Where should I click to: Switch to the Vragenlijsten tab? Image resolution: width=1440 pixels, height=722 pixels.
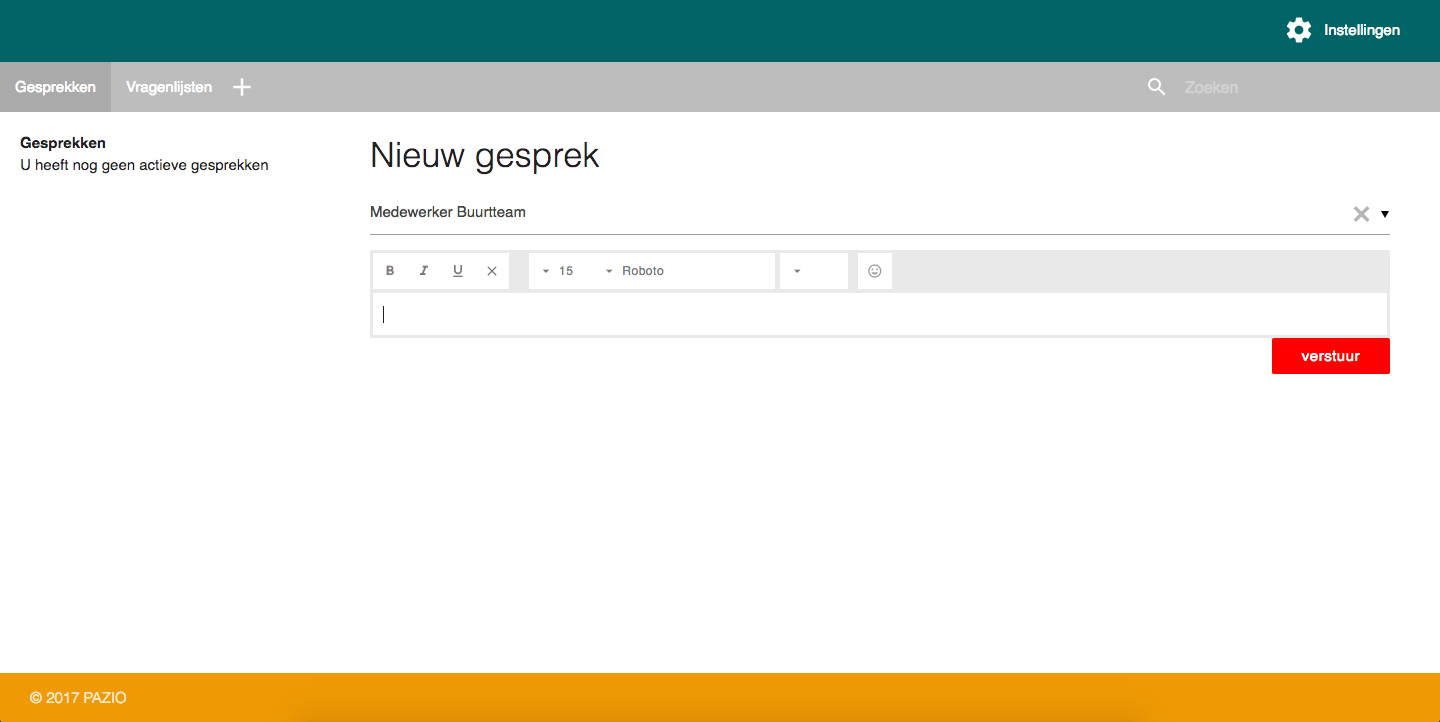pos(169,87)
